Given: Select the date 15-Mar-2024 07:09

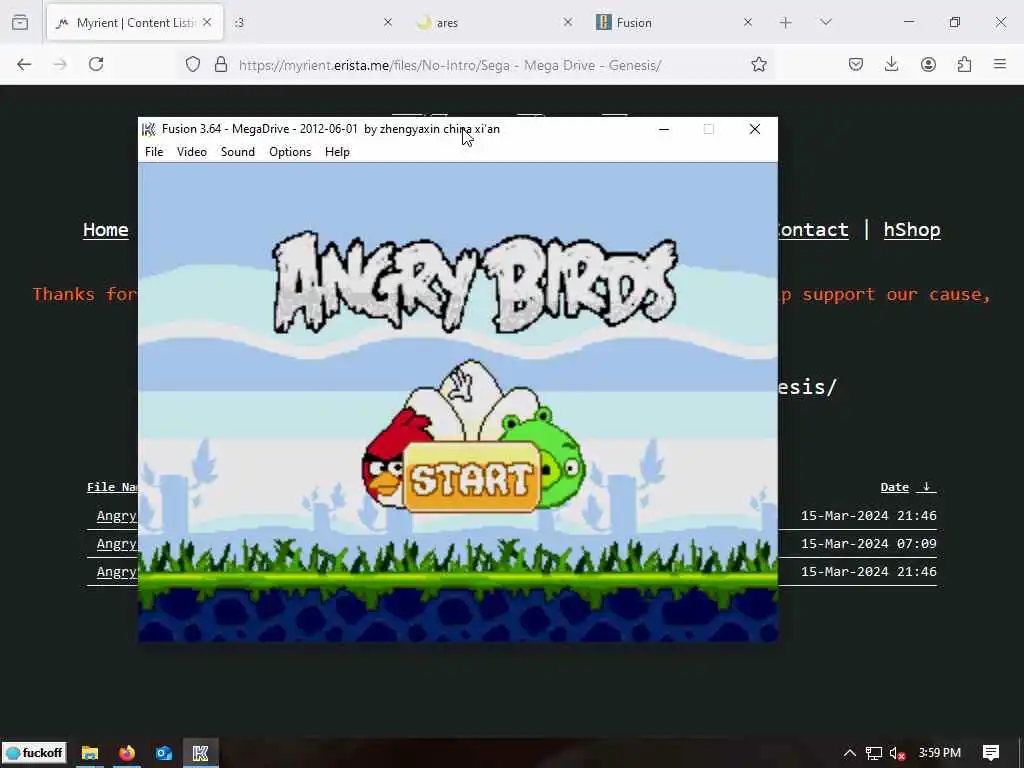Looking at the screenshot, I should [869, 544].
